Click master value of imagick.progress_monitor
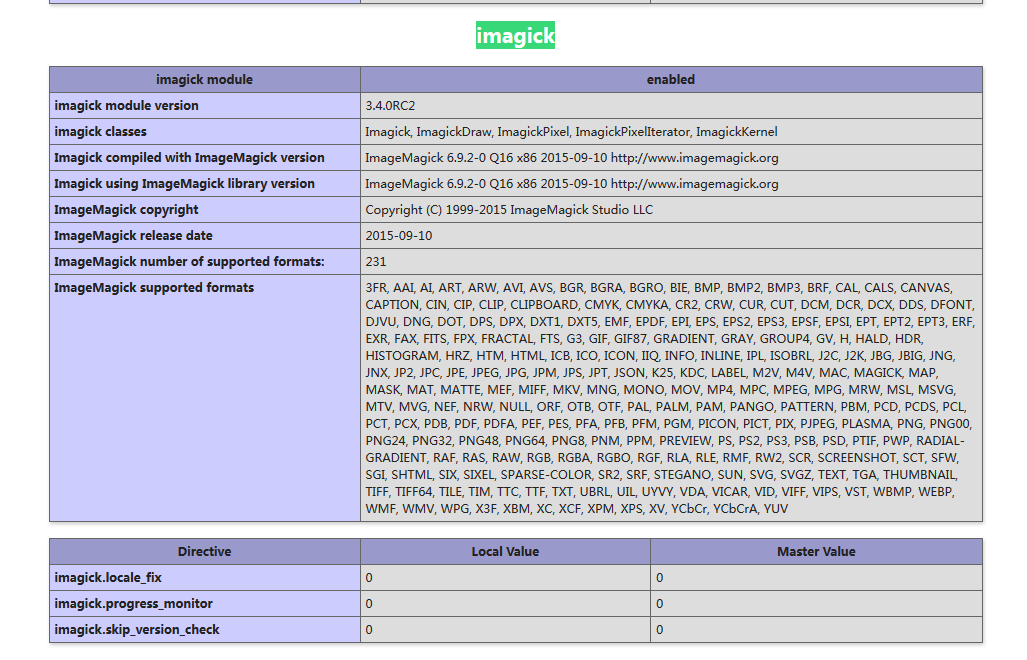 pyautogui.click(x=816, y=604)
